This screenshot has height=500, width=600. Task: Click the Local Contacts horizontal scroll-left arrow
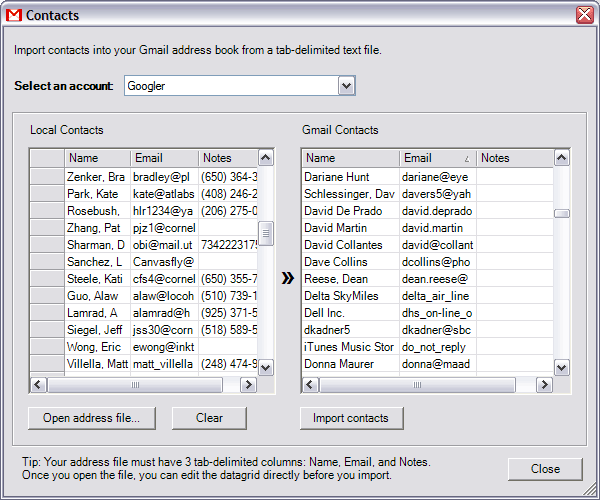coord(38,384)
